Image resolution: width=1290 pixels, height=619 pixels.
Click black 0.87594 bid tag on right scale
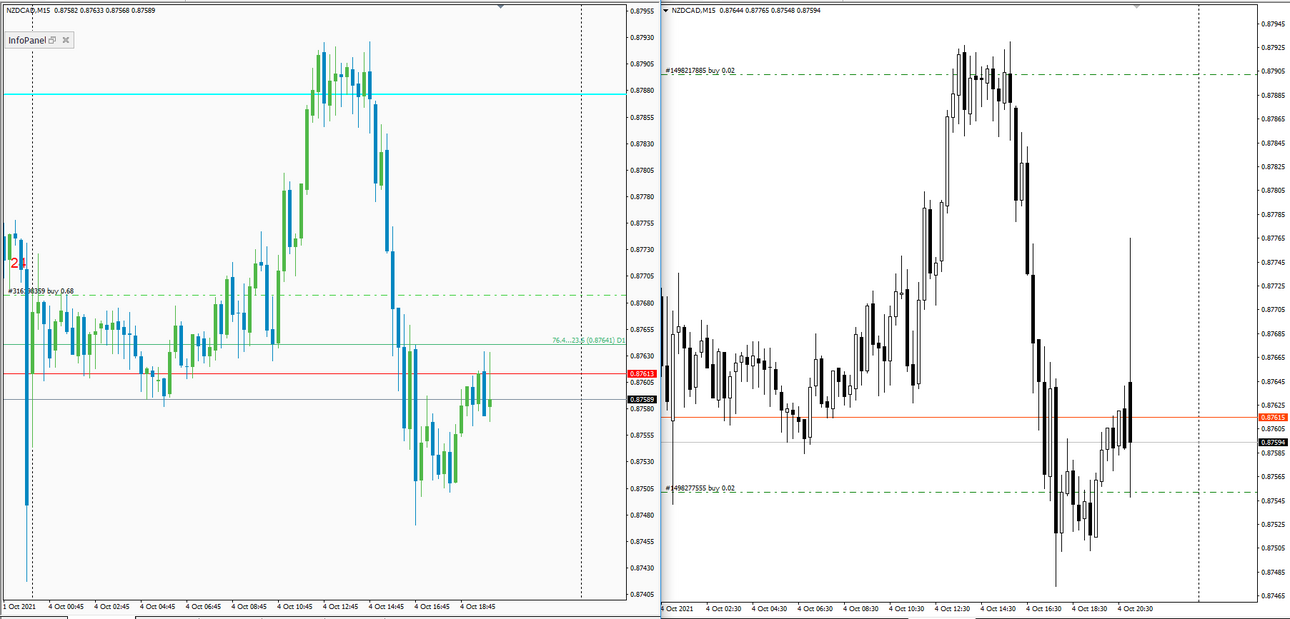[x=1273, y=442]
